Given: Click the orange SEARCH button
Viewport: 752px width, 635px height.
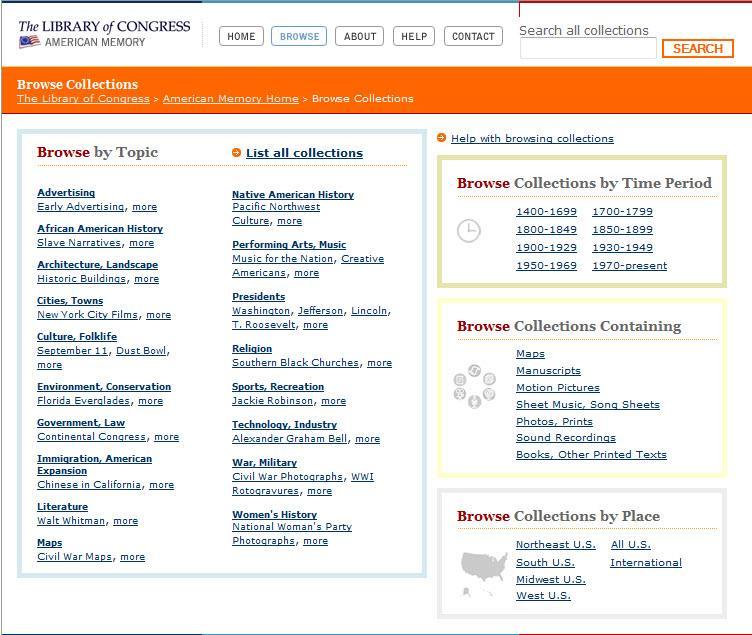Looking at the screenshot, I should tap(697, 48).
